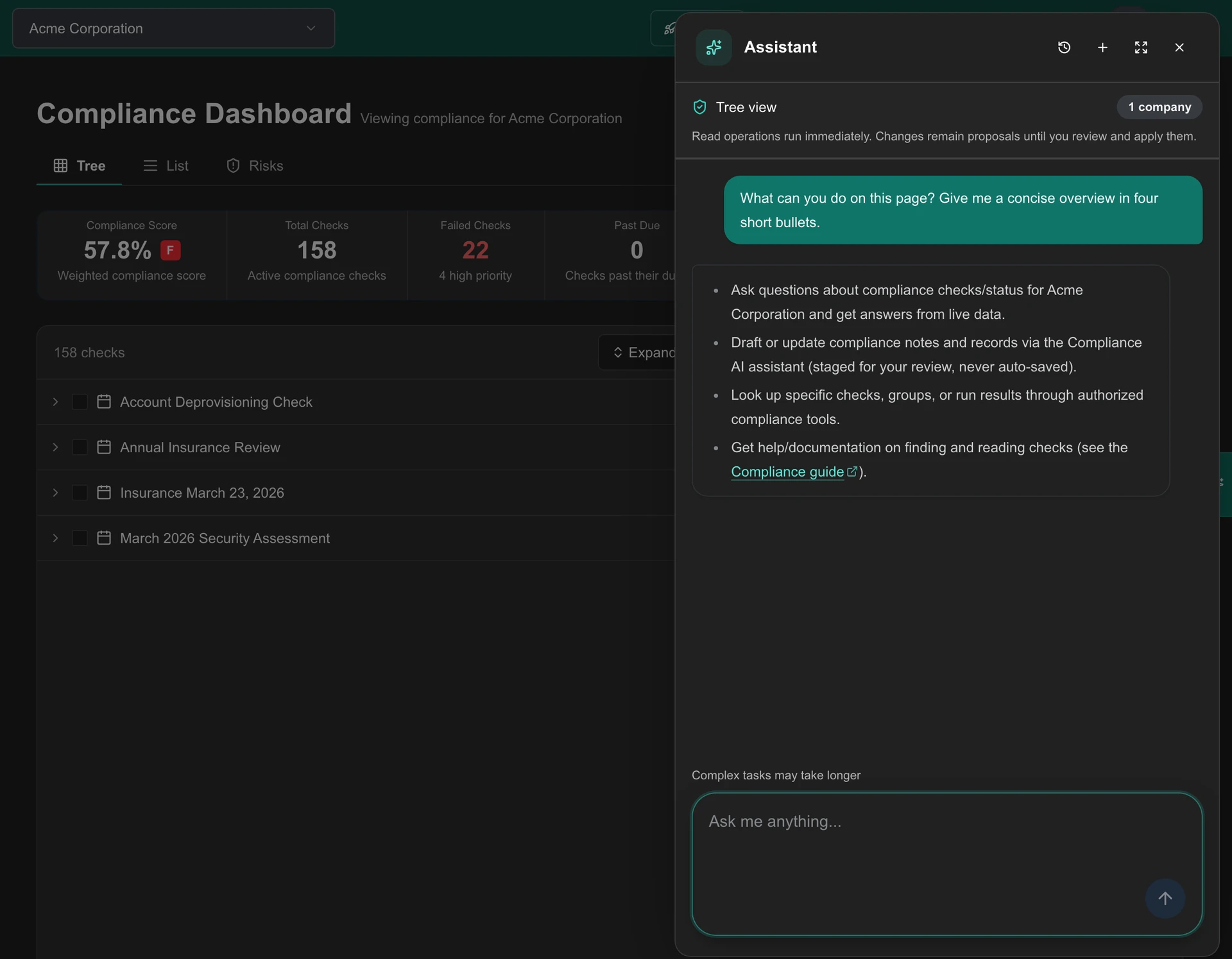Expand the Insurance March 23, 2026 row
The width and height of the screenshot is (1232, 959).
[56, 493]
